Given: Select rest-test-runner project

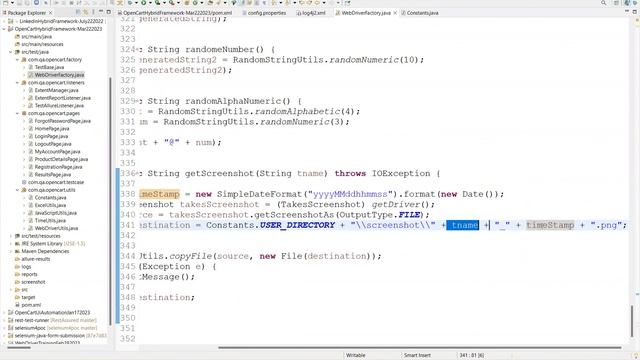Looking at the screenshot, I should pyautogui.click(x=52, y=320).
